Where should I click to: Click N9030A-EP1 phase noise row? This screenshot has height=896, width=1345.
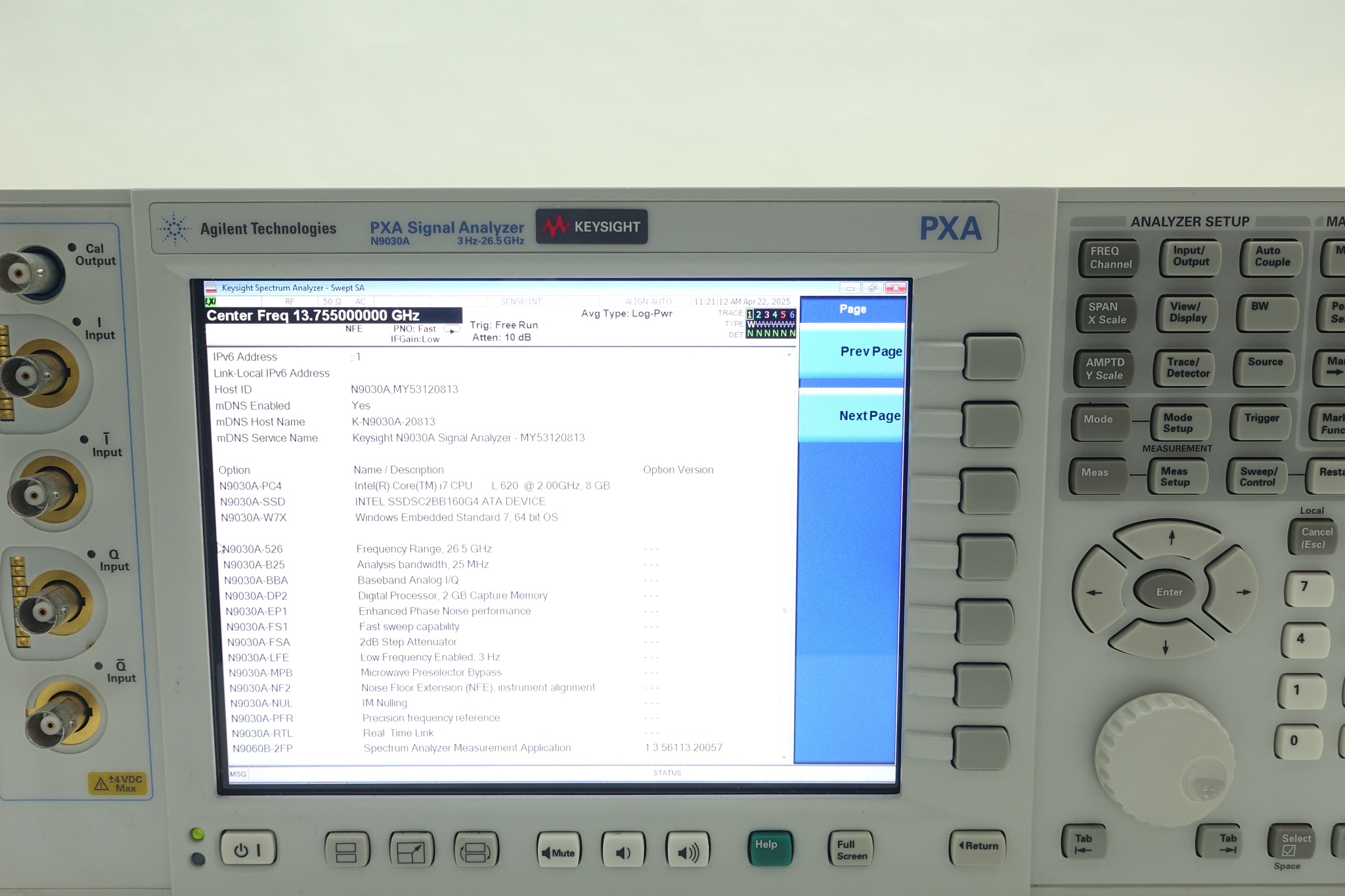(443, 611)
